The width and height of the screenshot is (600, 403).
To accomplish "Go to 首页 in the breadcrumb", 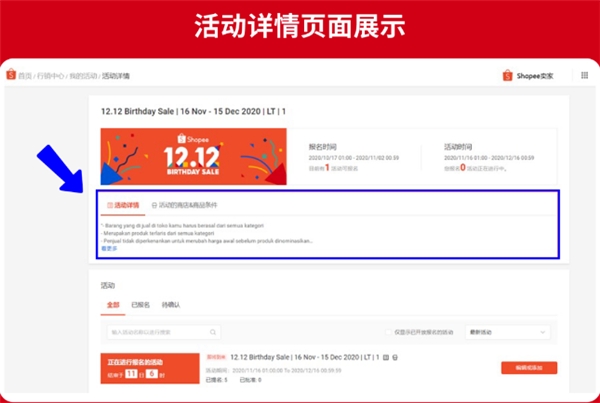I will coord(25,76).
